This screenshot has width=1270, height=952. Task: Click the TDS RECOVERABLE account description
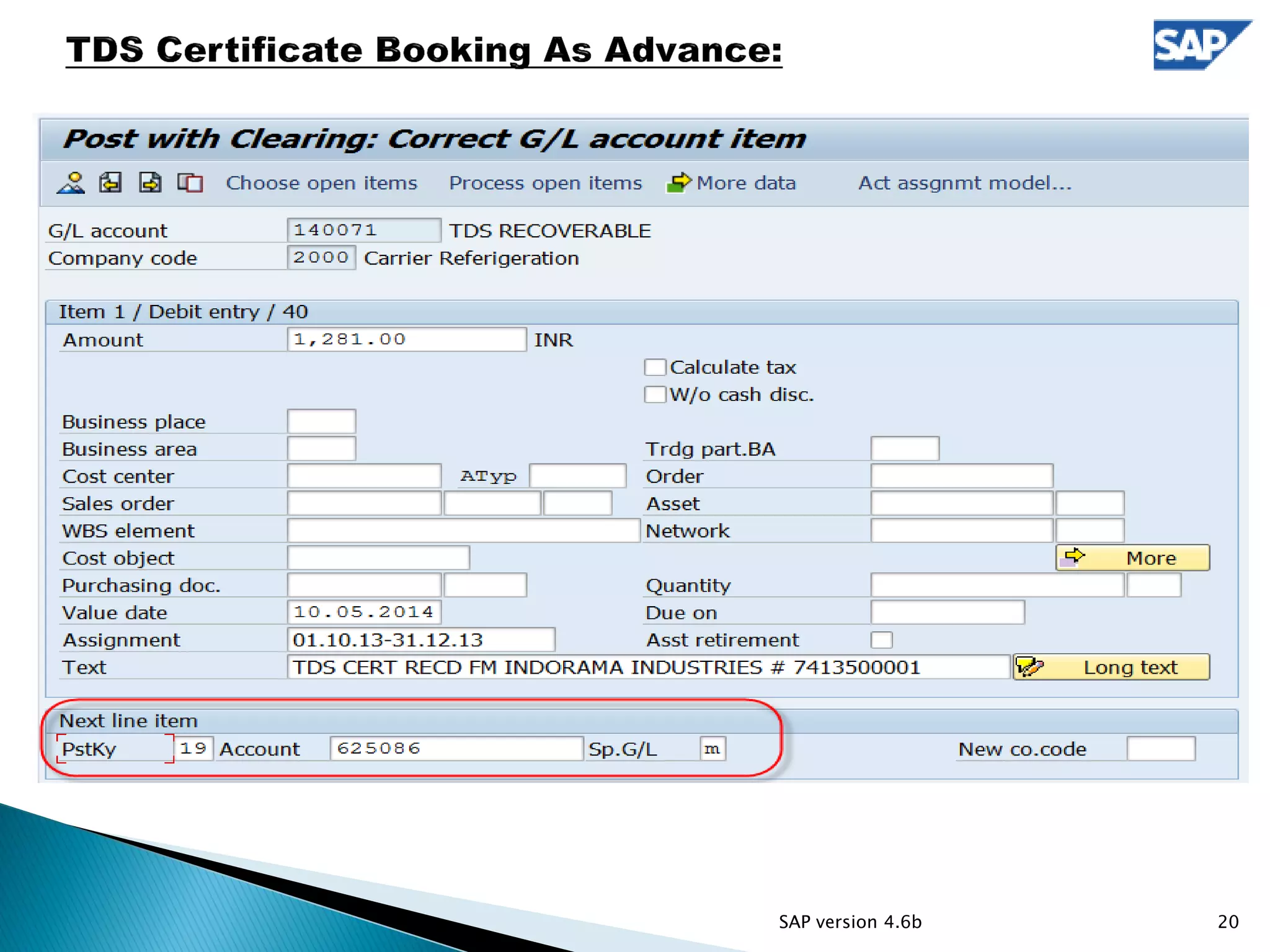550,231
